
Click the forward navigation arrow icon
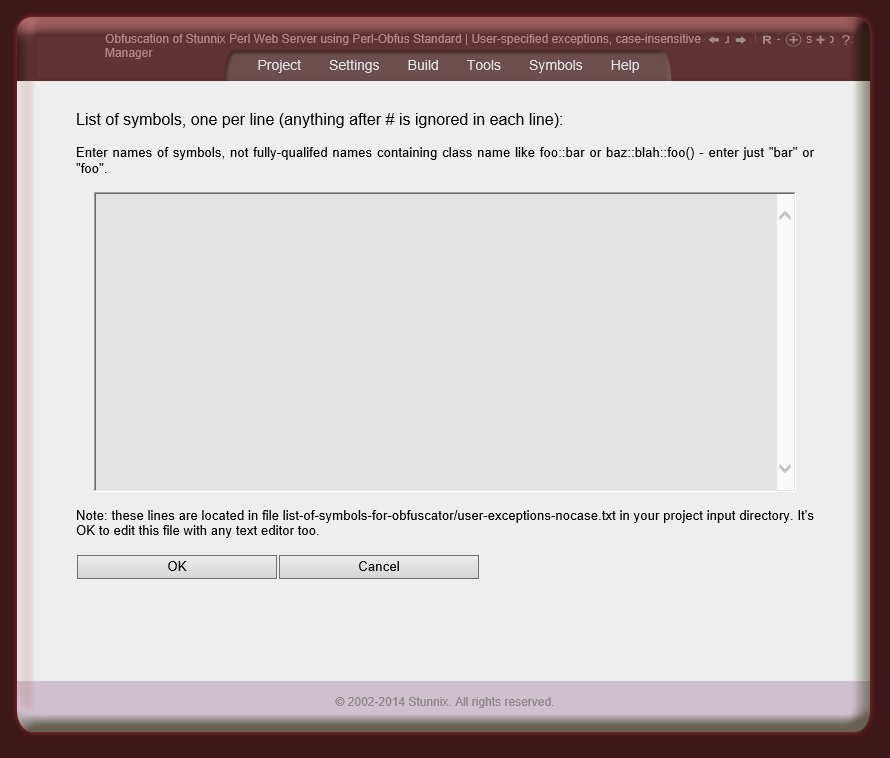point(740,40)
